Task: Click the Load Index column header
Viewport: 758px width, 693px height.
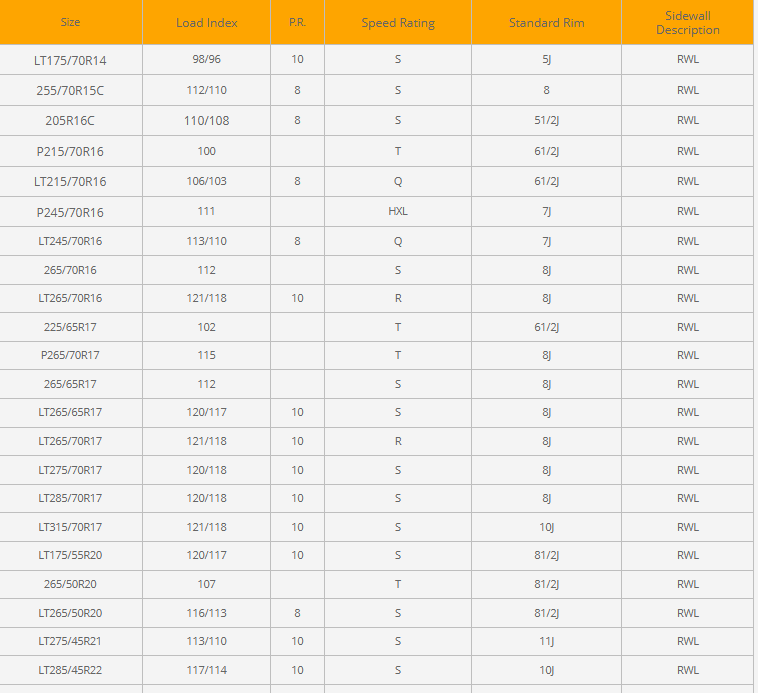Action: pyautogui.click(x=206, y=23)
